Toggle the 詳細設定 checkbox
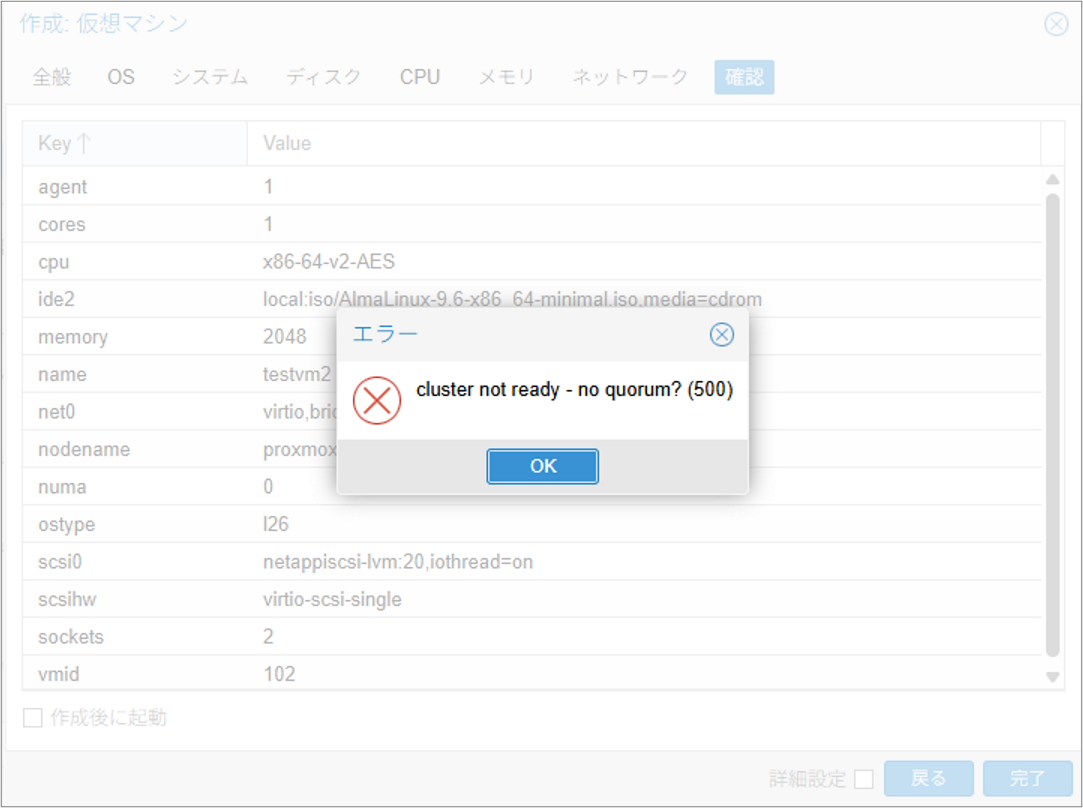 pos(864,779)
